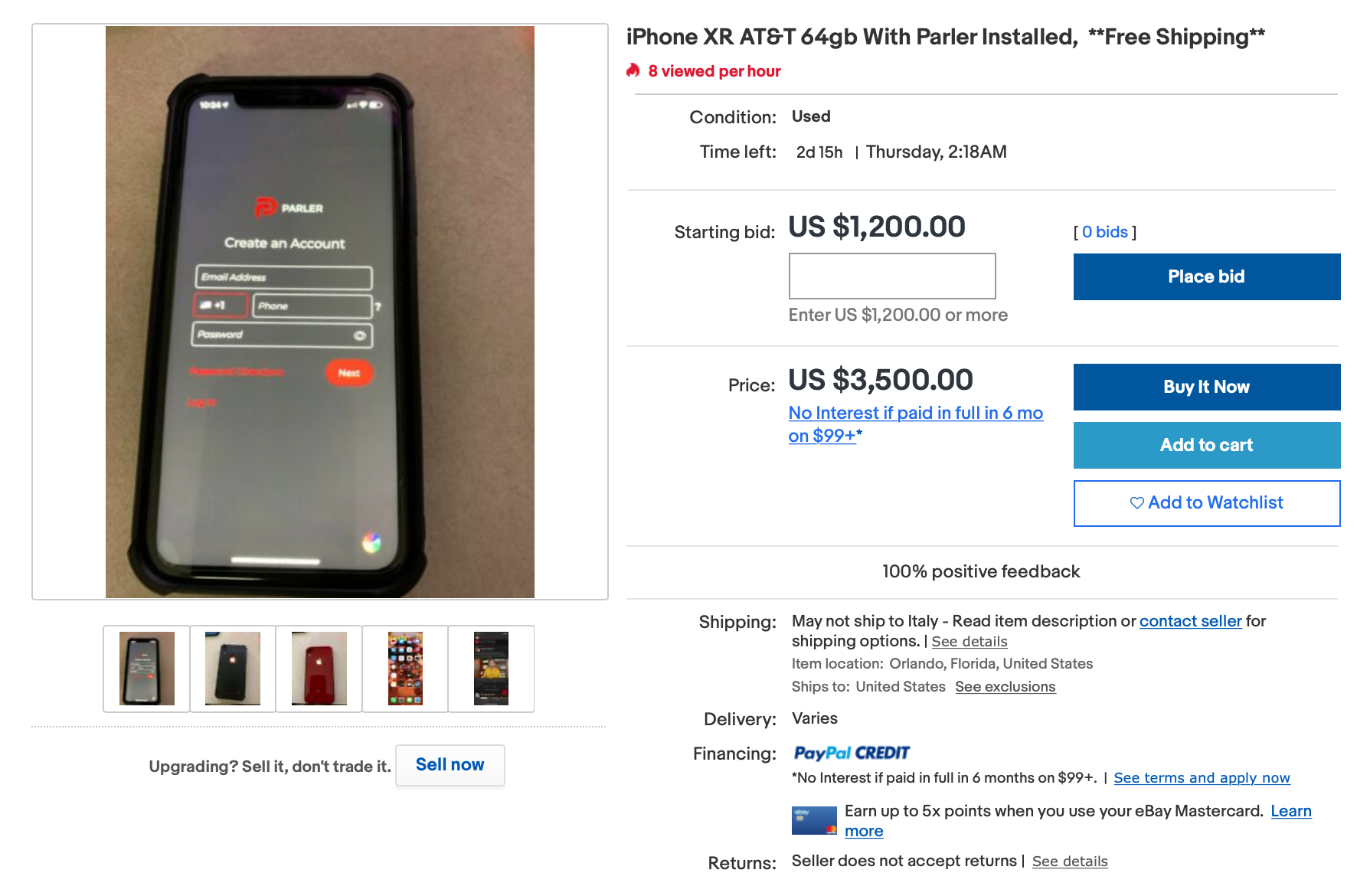Viewport: 1357px width, 896px height.
Task: Open the No Interest financing offer link
Action: pyautogui.click(x=916, y=424)
